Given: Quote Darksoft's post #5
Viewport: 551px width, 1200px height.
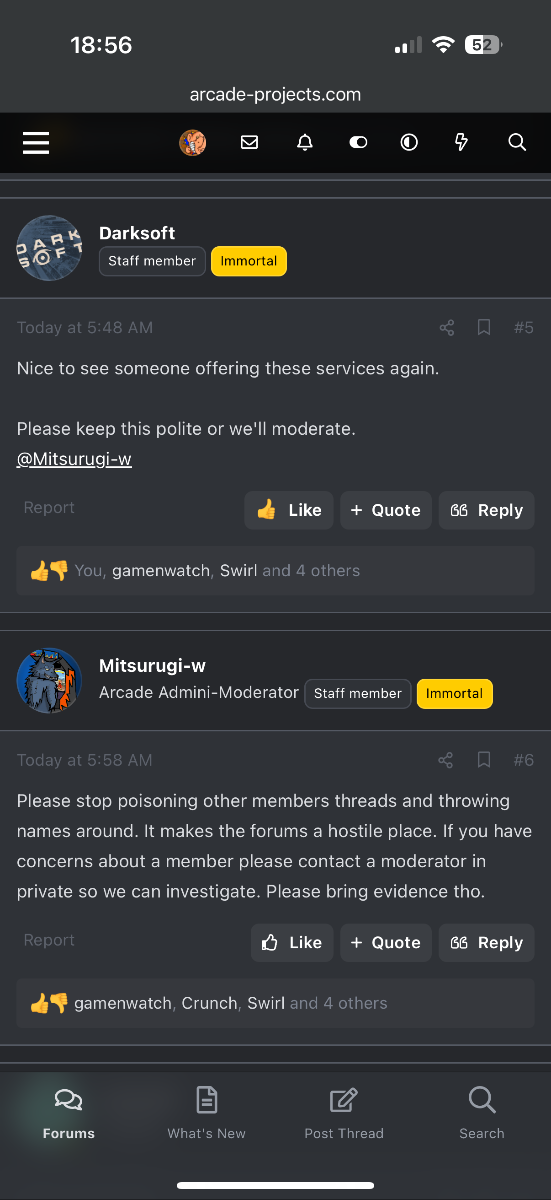Looking at the screenshot, I should tap(386, 510).
